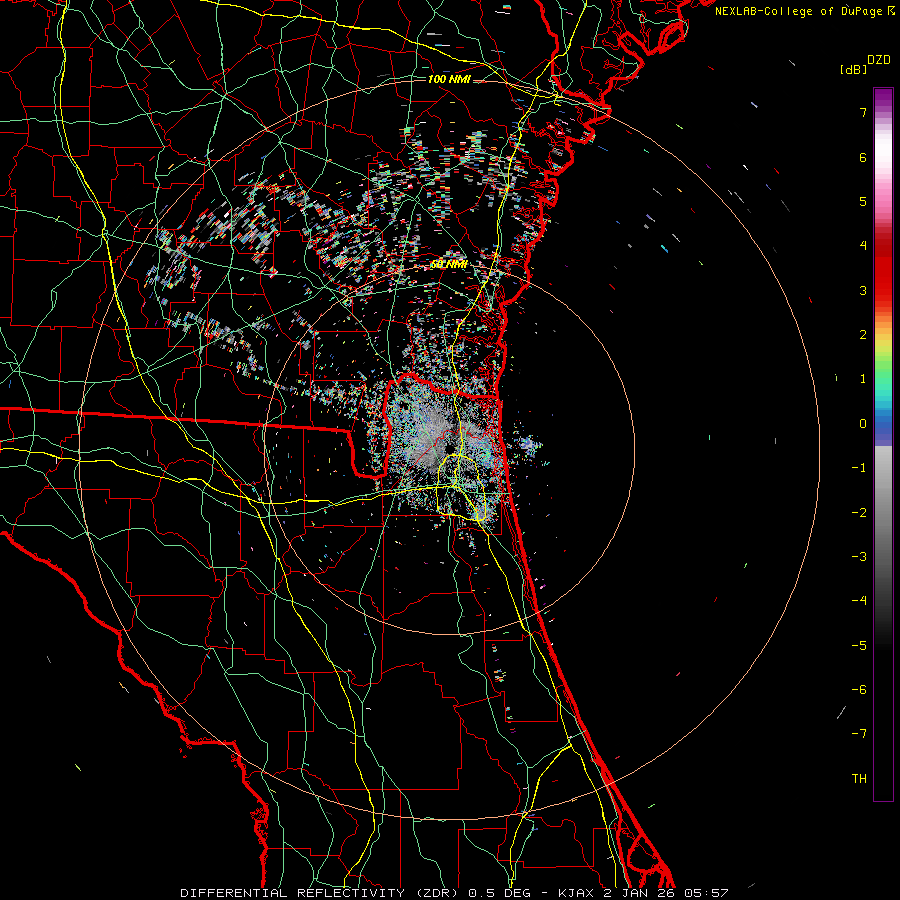900x900 pixels.
Task: Click the 0 value on the color scale
Action: point(863,424)
